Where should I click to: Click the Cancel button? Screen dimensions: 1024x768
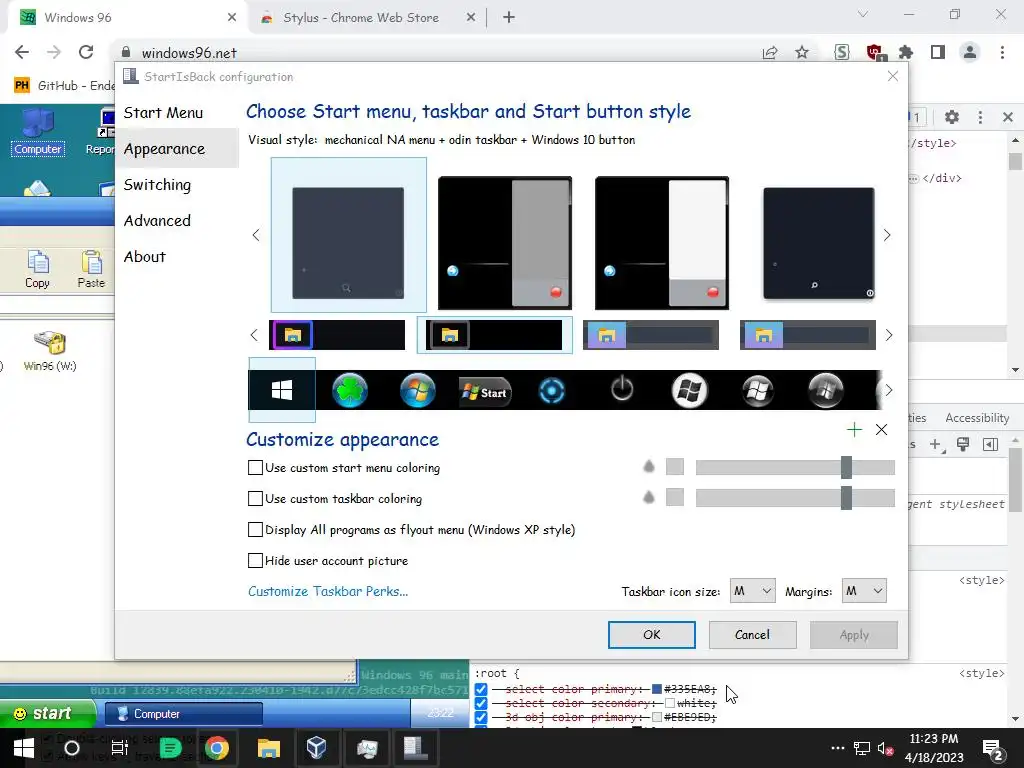[x=752, y=634]
